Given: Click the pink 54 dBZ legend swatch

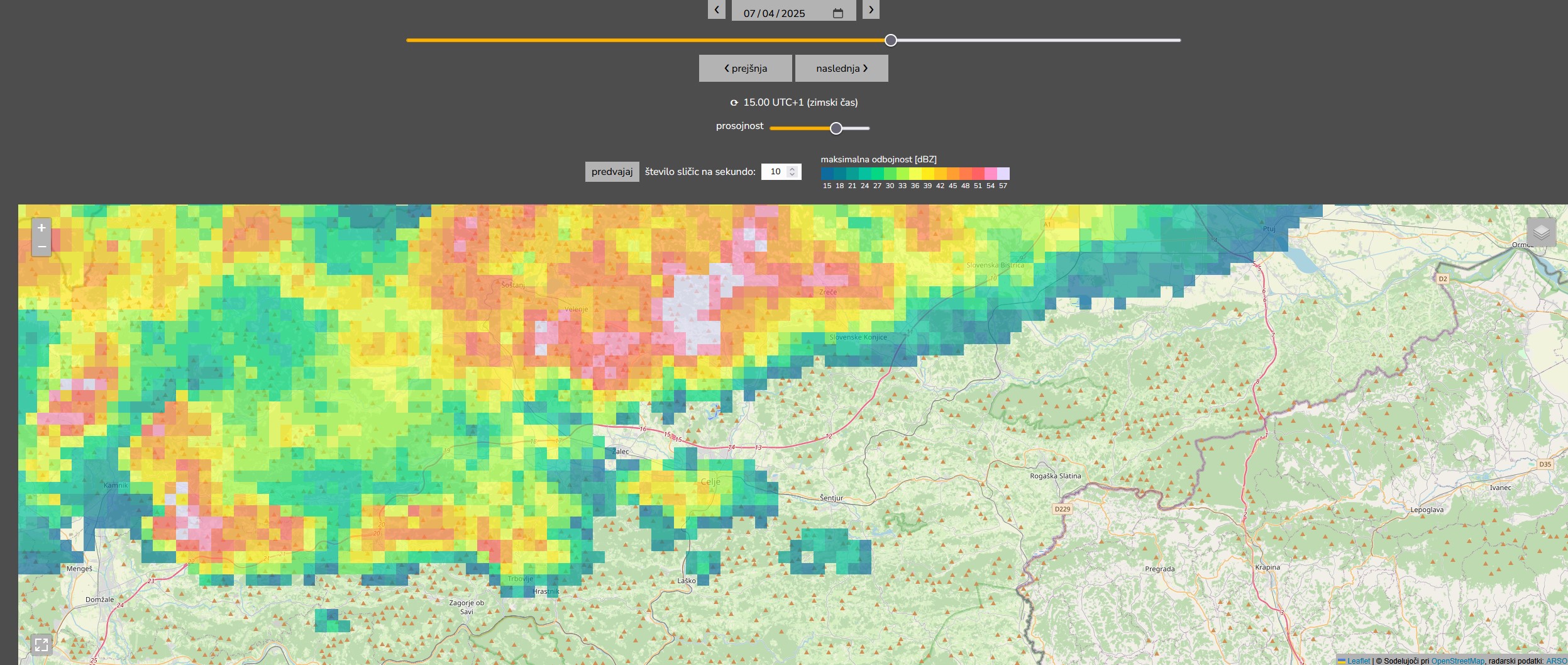Looking at the screenshot, I should click(990, 174).
